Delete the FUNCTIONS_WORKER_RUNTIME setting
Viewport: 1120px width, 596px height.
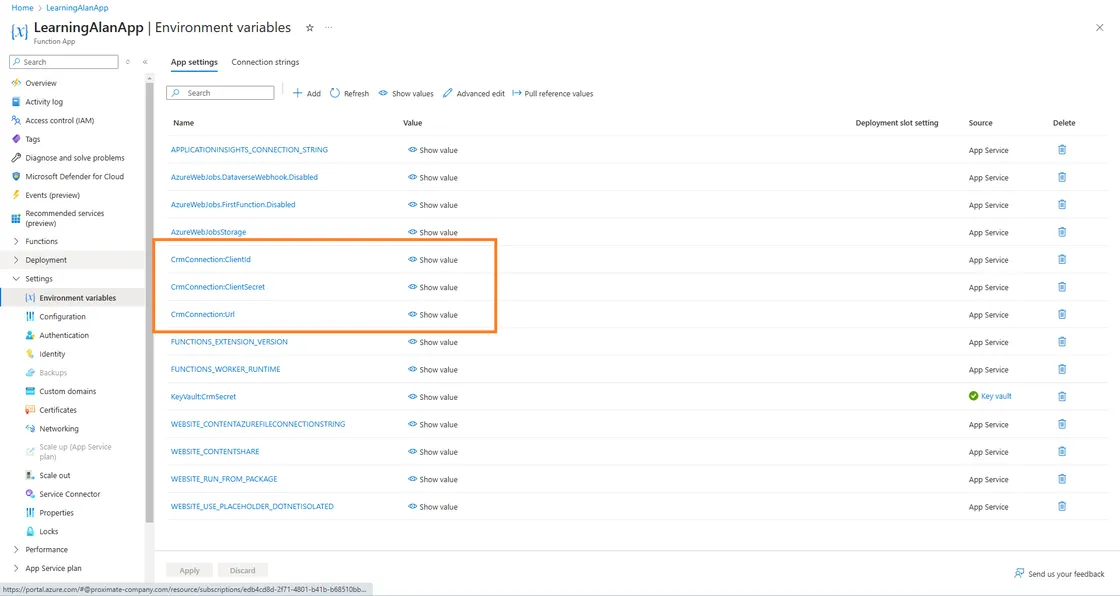tap(1061, 369)
